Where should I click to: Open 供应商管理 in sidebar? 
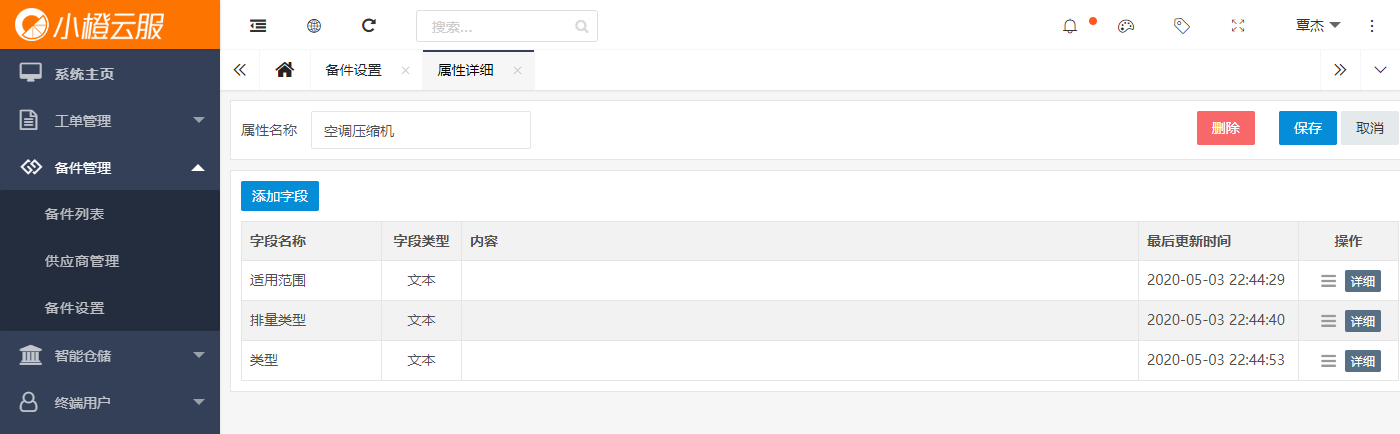[82, 261]
